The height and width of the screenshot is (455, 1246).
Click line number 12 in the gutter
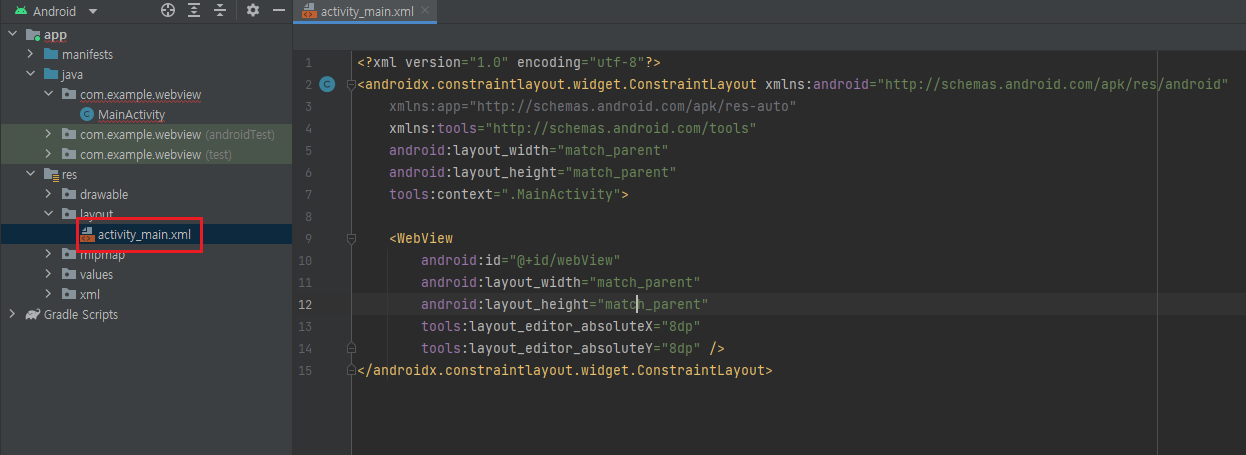coord(306,304)
